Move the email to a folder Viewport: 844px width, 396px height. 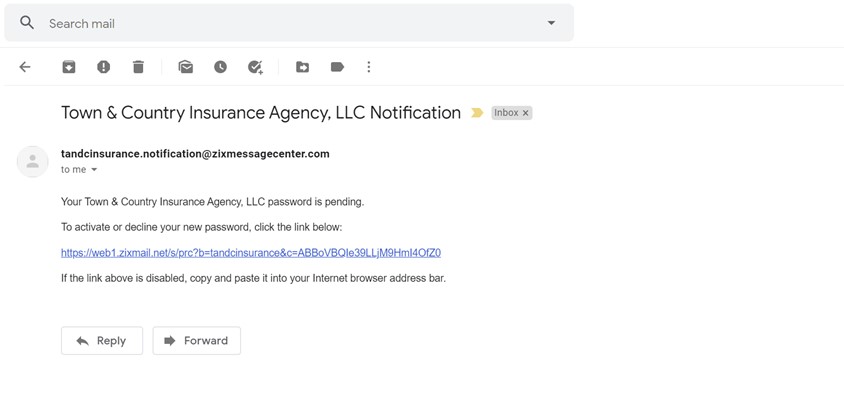coord(303,67)
